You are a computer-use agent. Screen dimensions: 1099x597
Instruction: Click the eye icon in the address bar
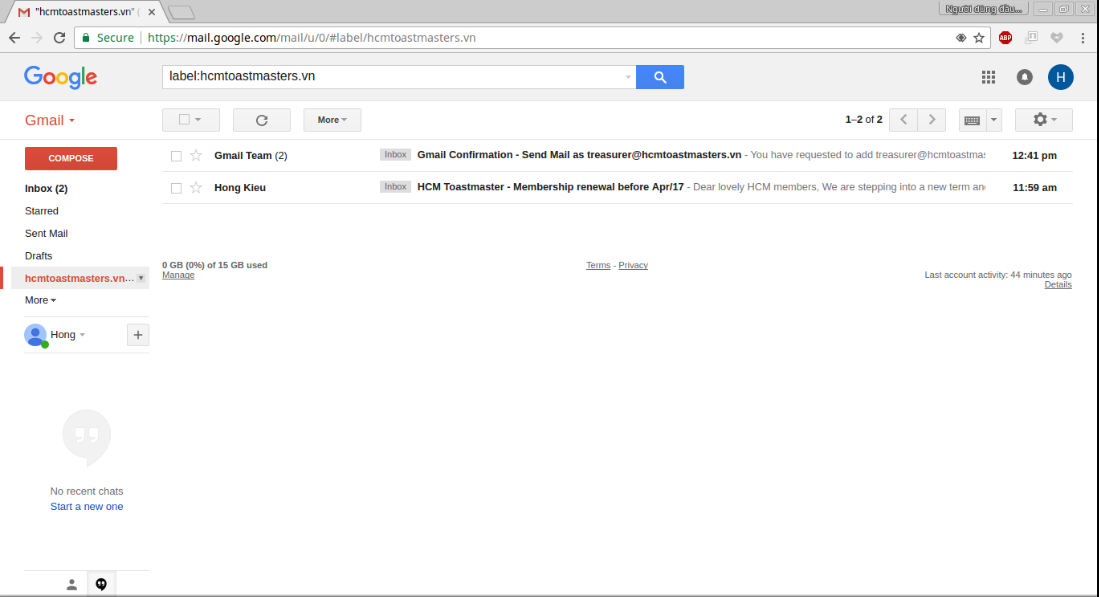click(x=961, y=38)
